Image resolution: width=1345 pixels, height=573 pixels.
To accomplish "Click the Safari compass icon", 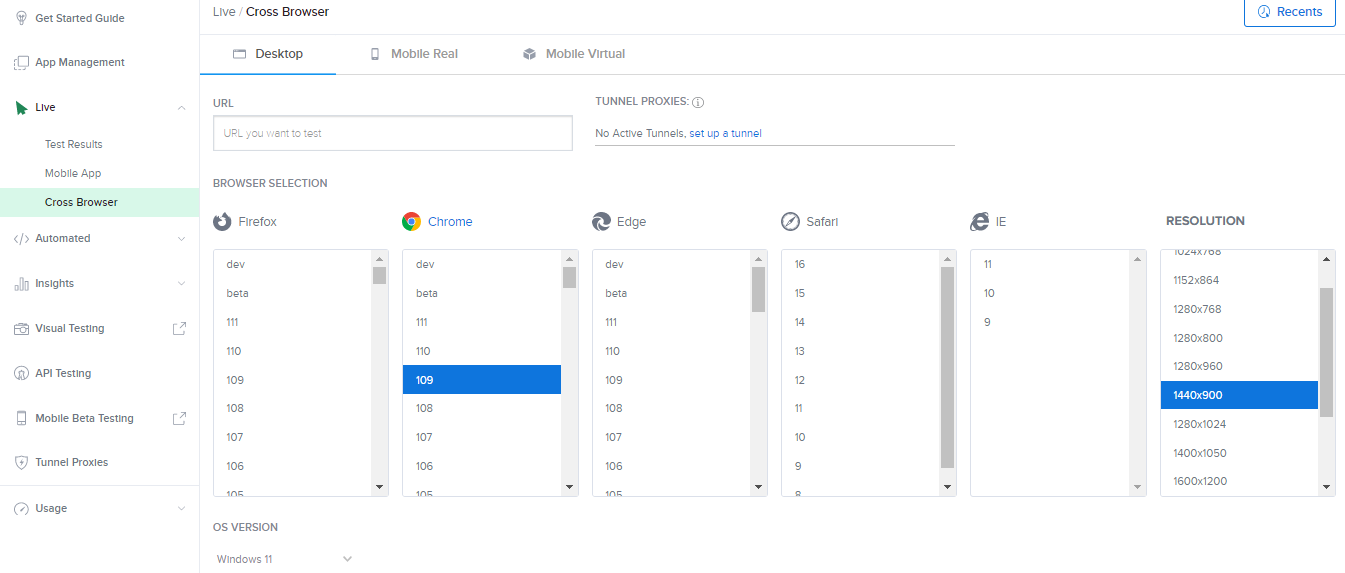I will [790, 222].
